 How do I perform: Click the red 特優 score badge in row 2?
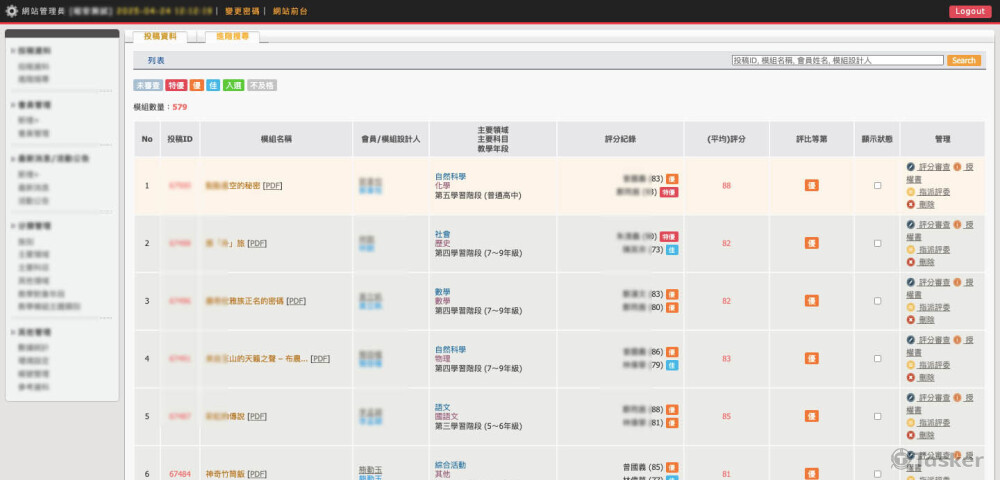click(668, 237)
